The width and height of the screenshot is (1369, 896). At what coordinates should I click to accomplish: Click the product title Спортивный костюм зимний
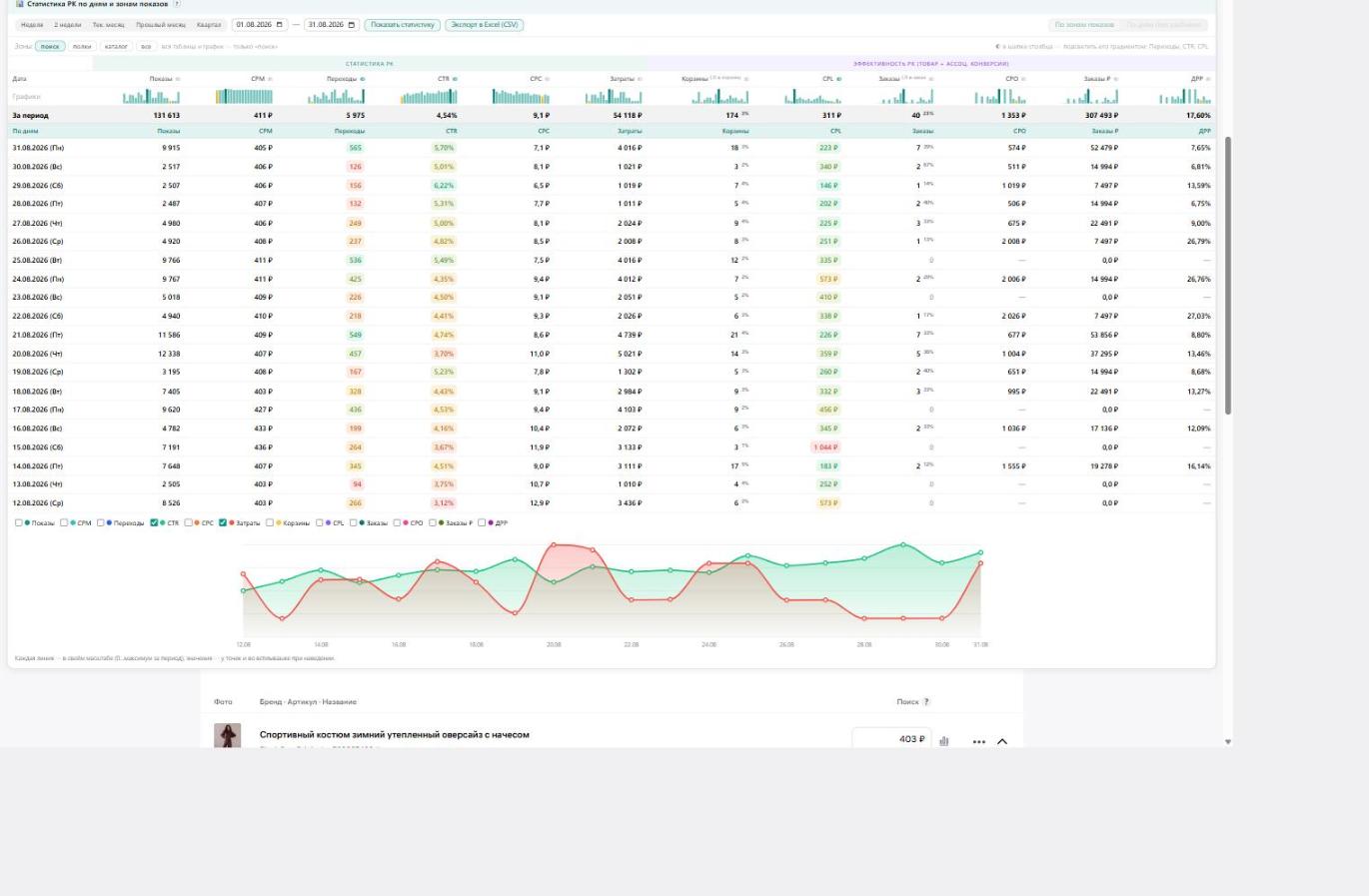click(x=395, y=735)
